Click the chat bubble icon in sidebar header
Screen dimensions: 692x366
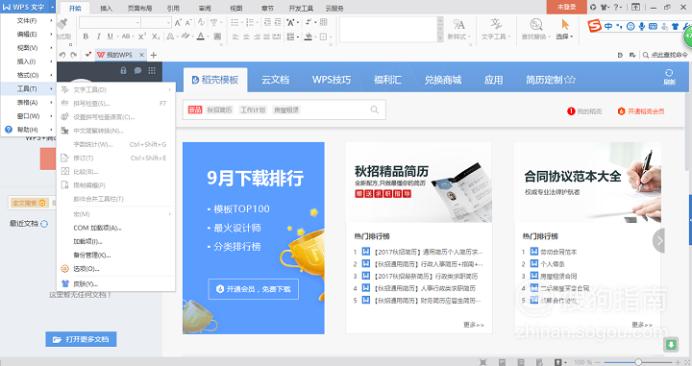pos(138,70)
